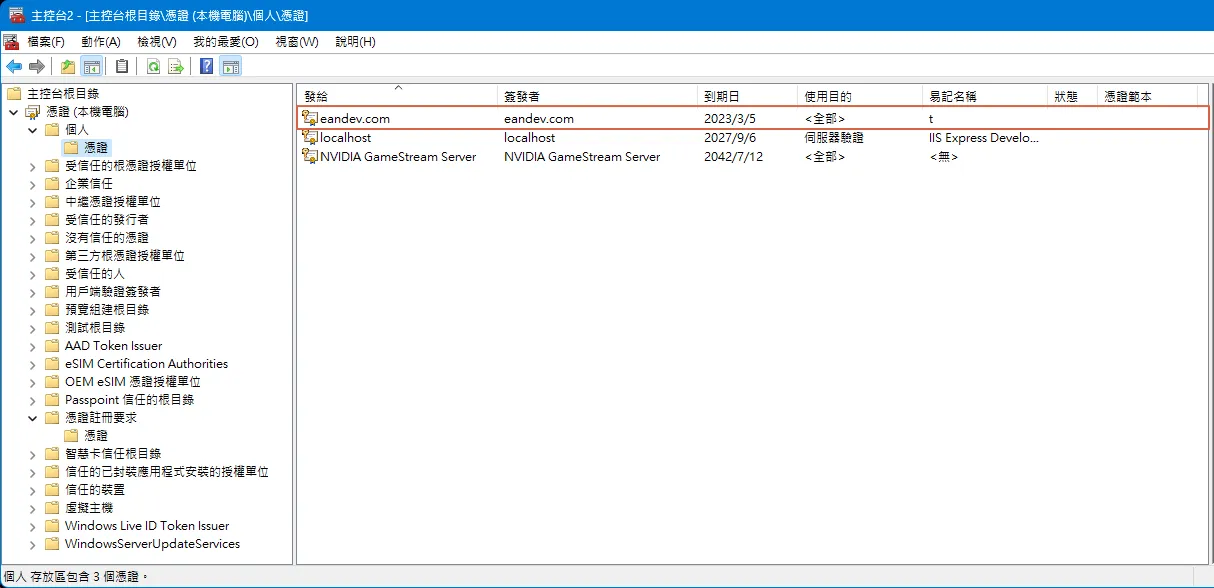
Task: Open the 檢視(V) menu
Action: [x=156, y=42]
